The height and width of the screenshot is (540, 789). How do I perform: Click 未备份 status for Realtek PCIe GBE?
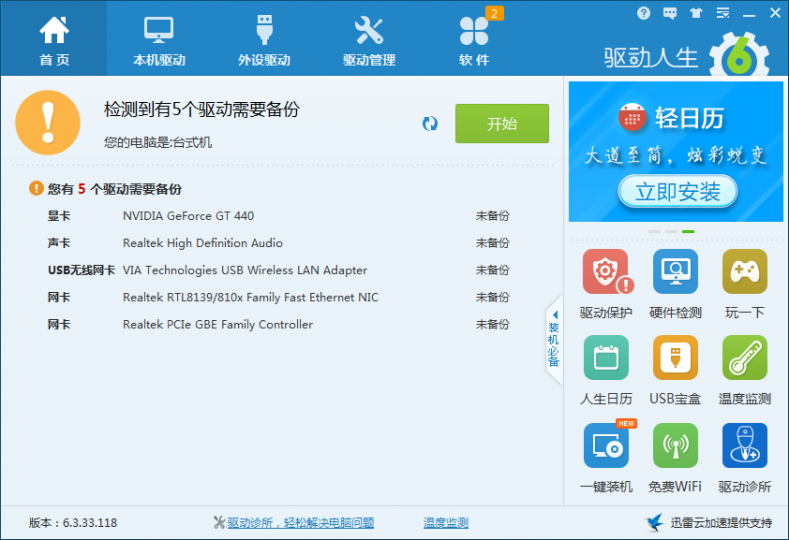493,325
